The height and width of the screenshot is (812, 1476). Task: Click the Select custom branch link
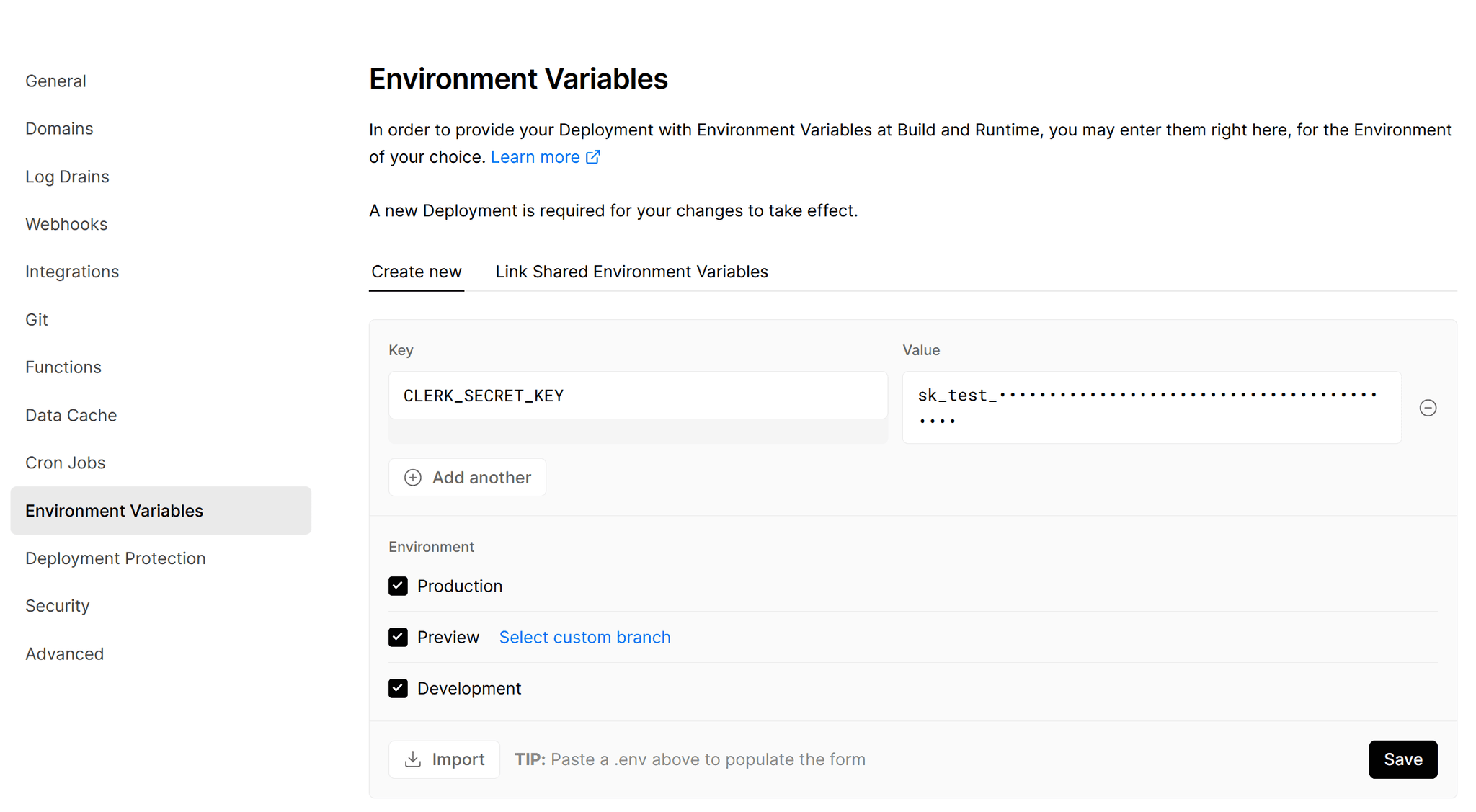585,636
